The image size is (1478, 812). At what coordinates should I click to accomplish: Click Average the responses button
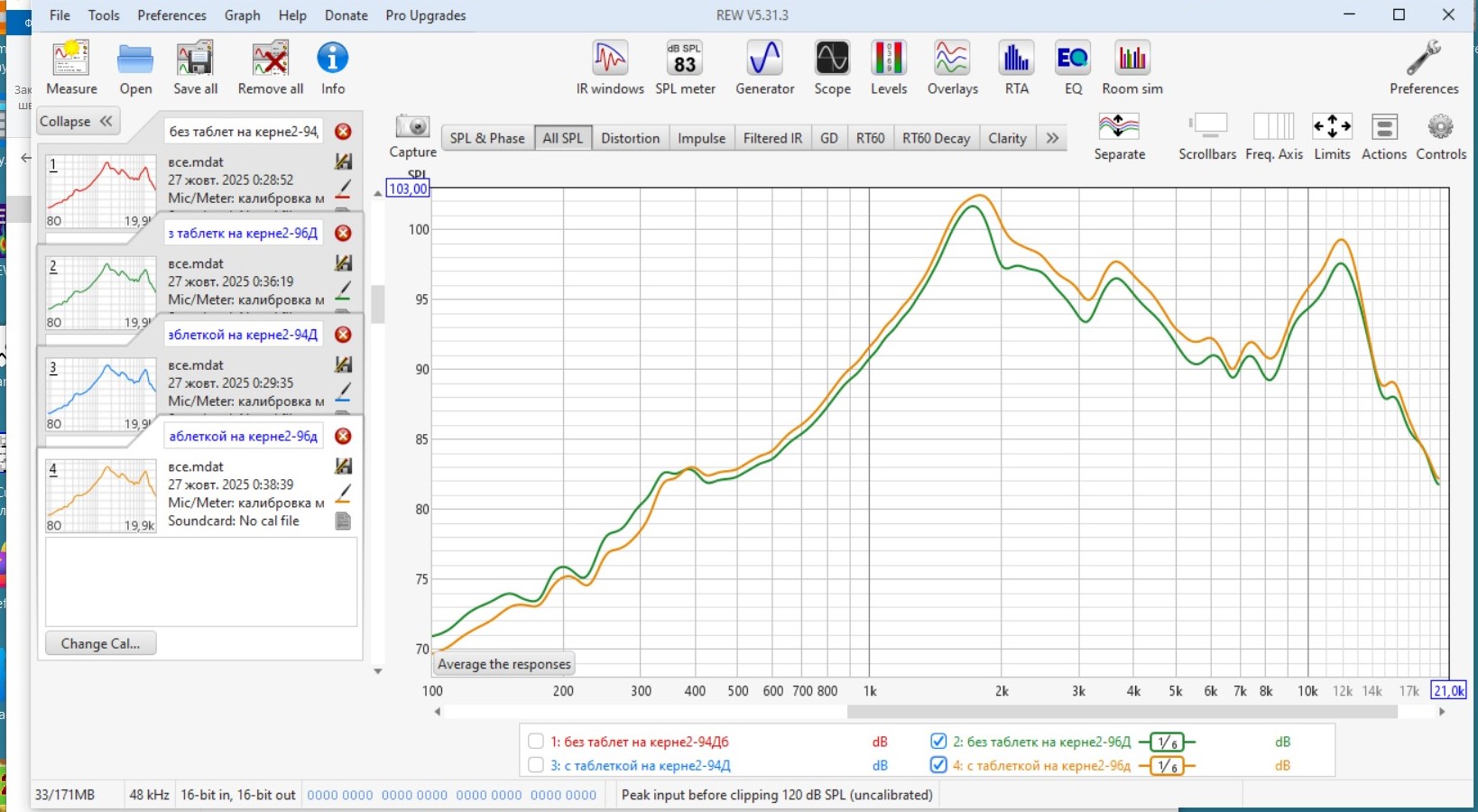click(504, 664)
